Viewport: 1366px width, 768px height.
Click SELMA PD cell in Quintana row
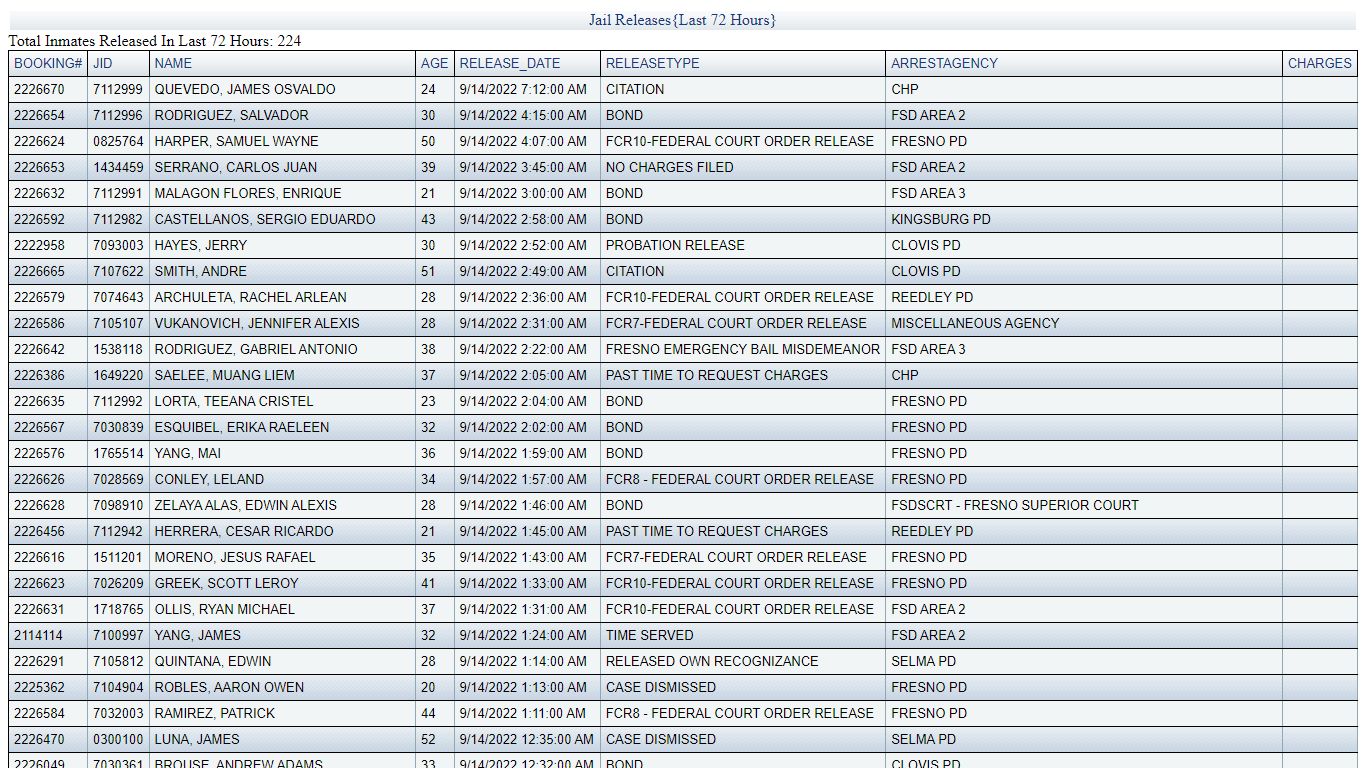(x=923, y=661)
